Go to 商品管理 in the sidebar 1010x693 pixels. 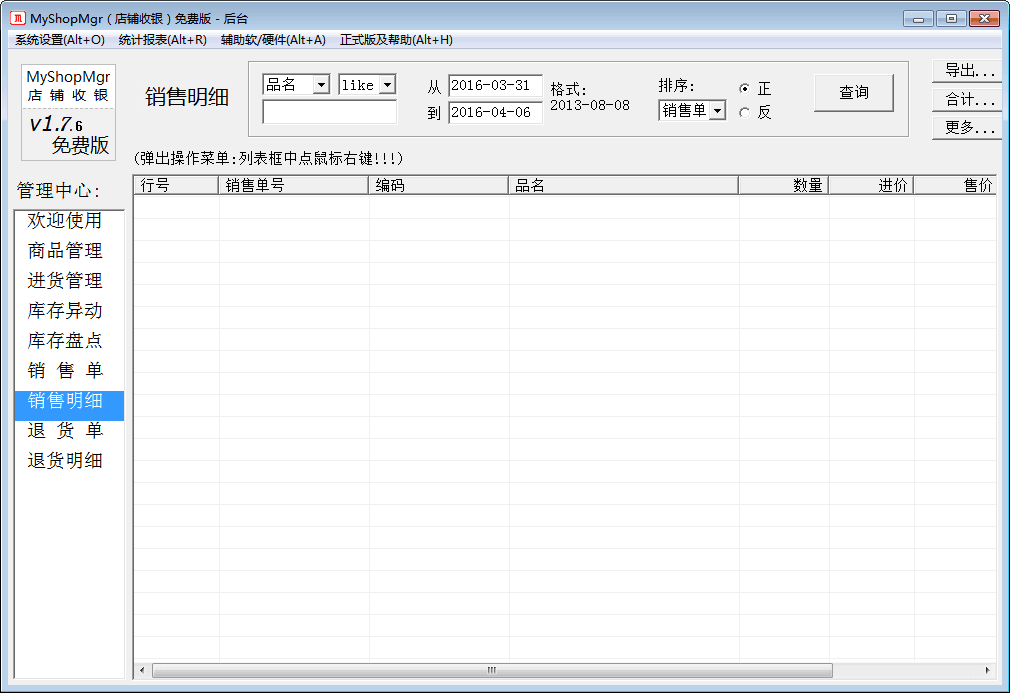pos(65,251)
